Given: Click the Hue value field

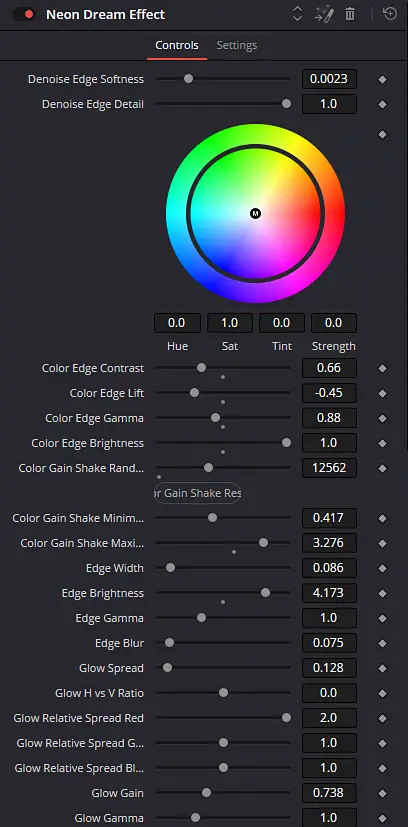Looking at the screenshot, I should click(177, 323).
